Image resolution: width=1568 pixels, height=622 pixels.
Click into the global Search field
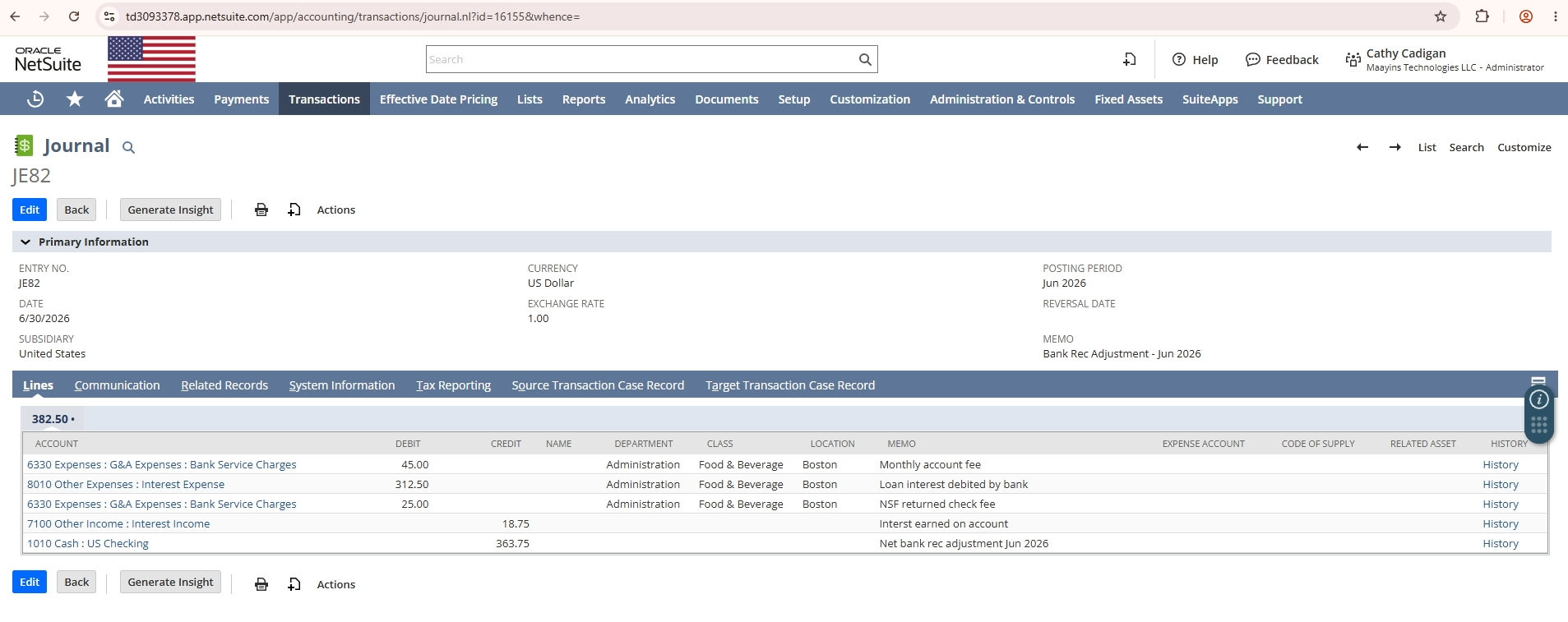(641, 59)
